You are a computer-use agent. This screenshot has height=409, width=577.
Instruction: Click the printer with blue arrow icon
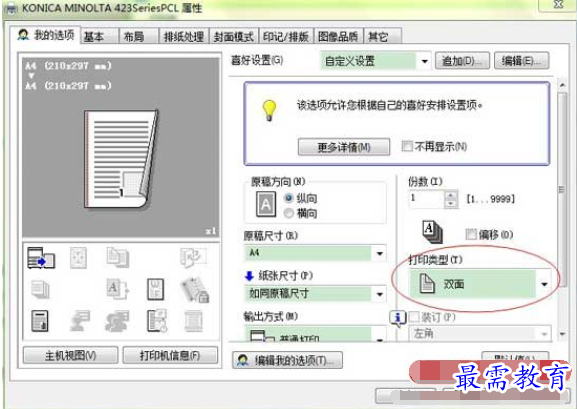pos(41,257)
